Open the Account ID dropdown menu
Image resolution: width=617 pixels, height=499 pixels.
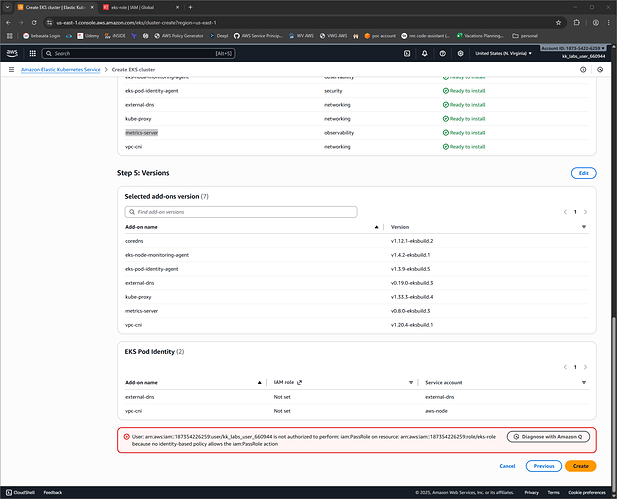573,48
